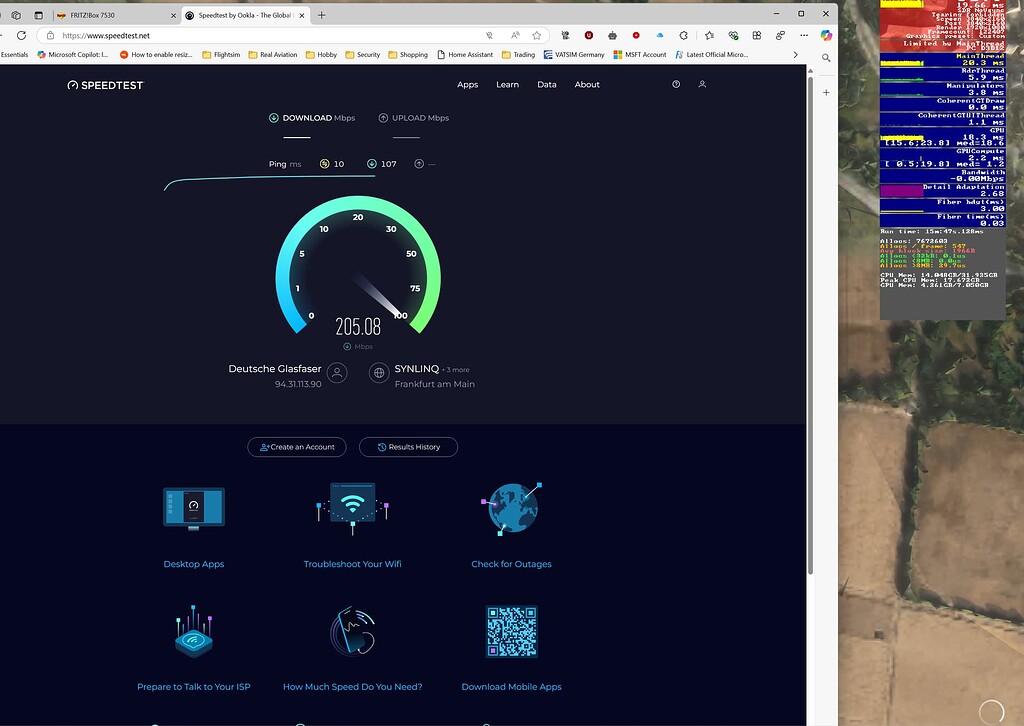Favorite this page with the star icon

tap(537, 35)
